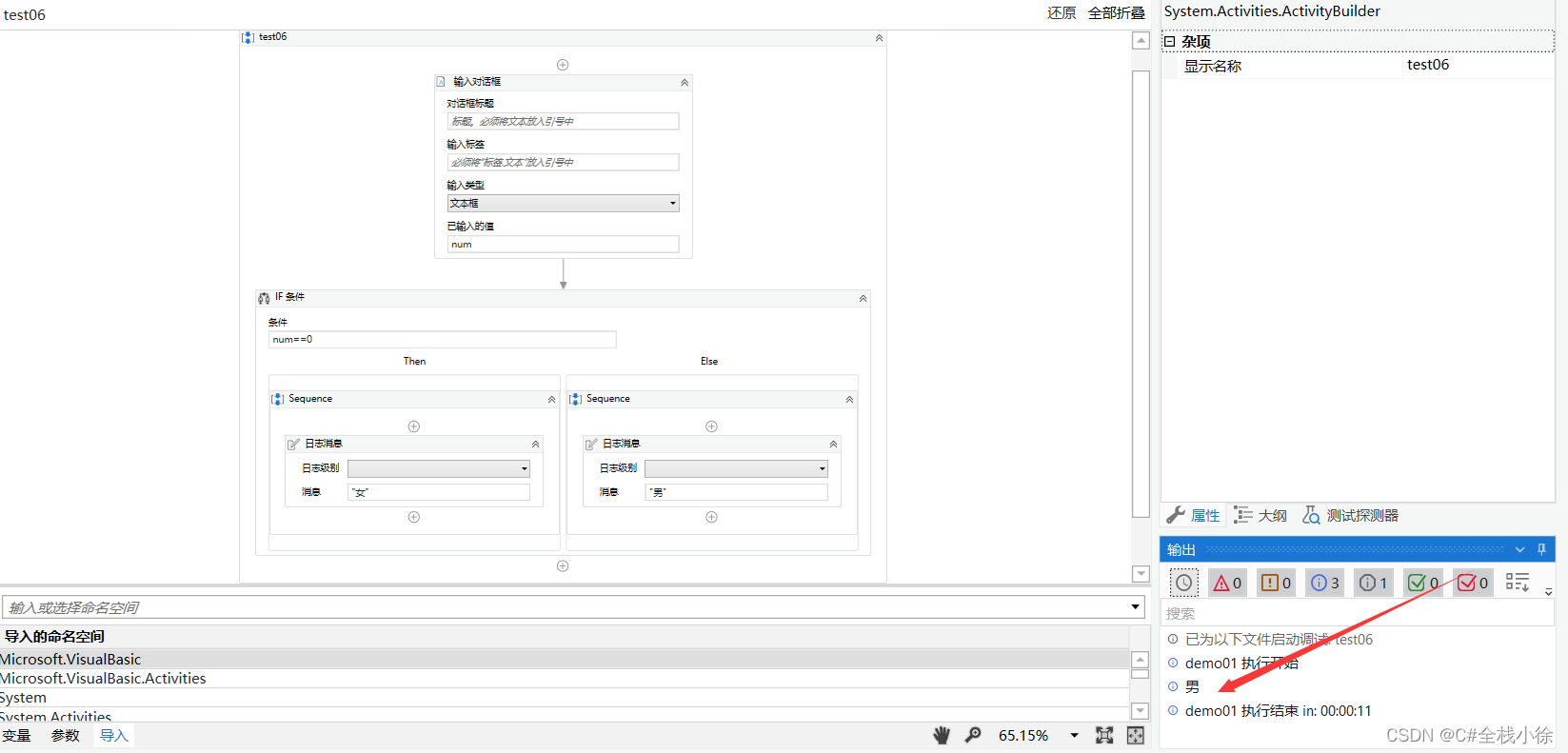This screenshot has width=1568, height=753.
Task: Open the 导入 panel tab
Action: (x=114, y=735)
